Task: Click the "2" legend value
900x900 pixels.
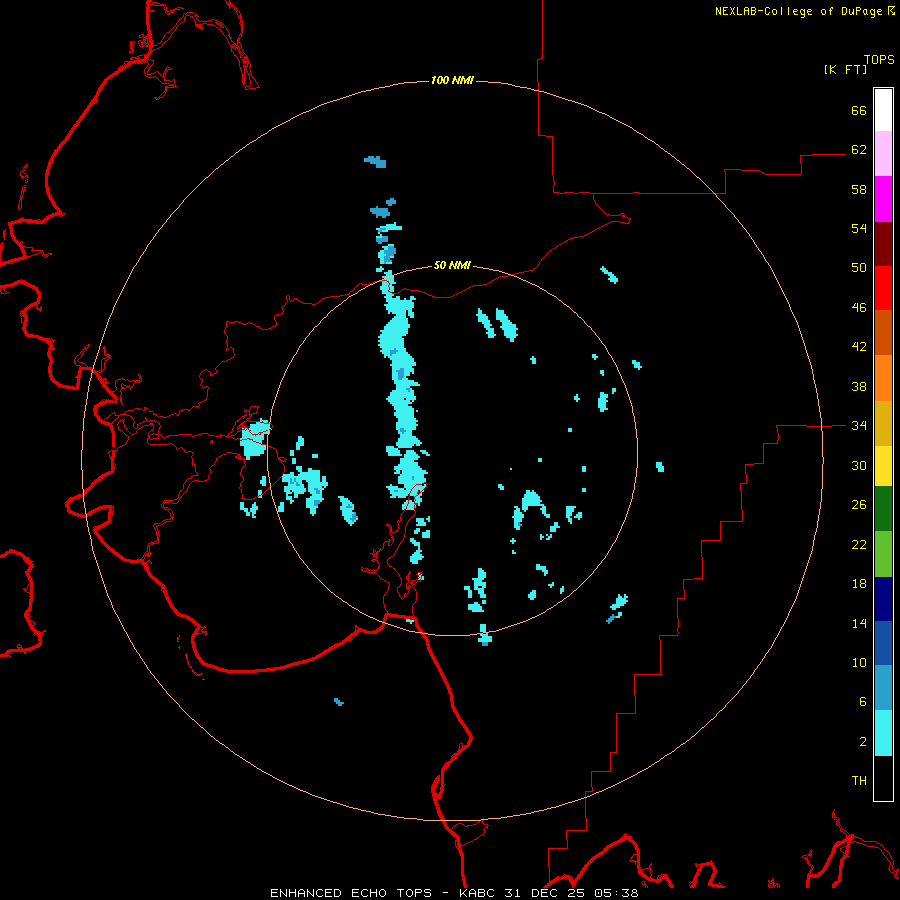Action: coord(863,742)
